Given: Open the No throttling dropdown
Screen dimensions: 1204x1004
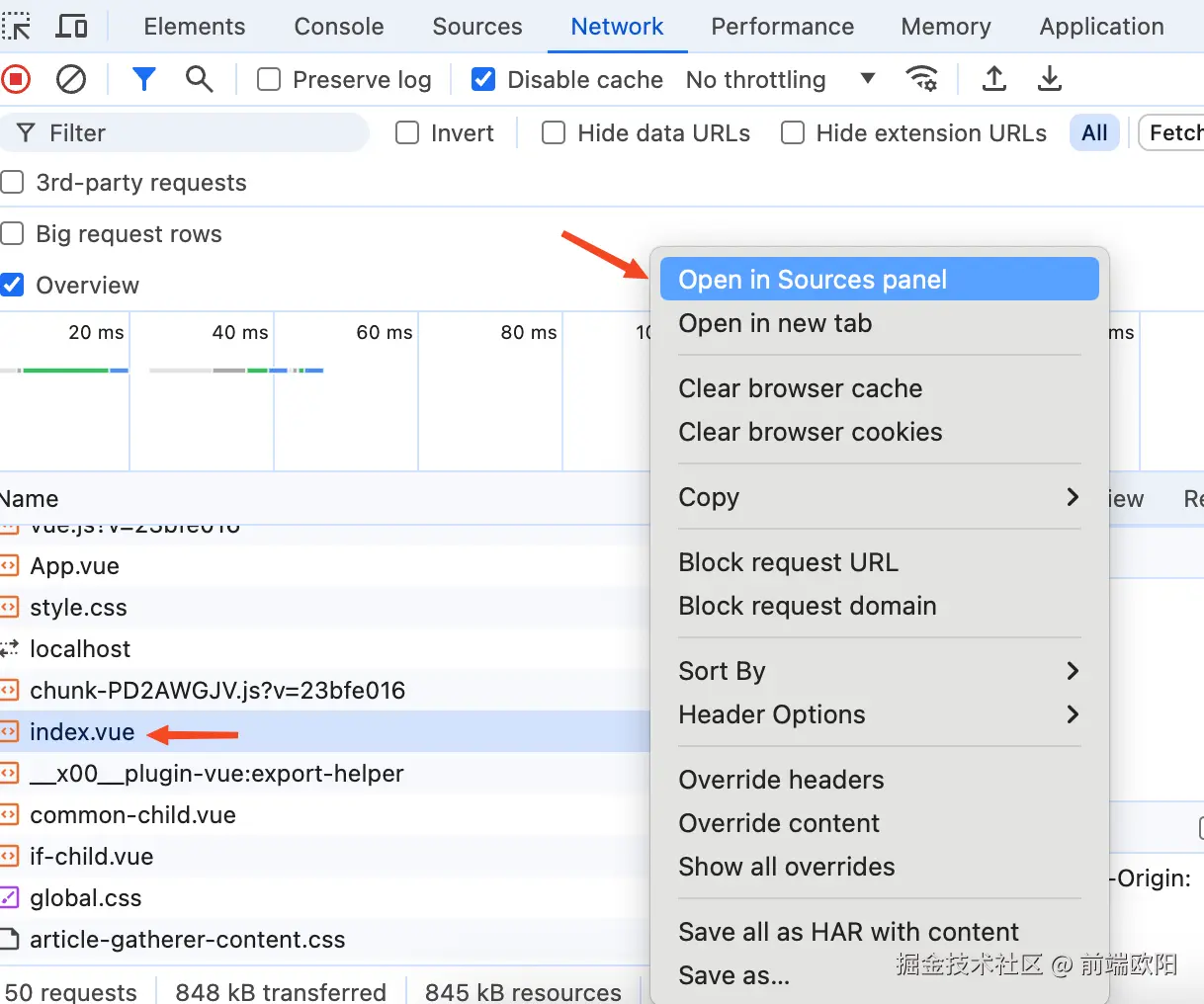Looking at the screenshot, I should click(781, 79).
